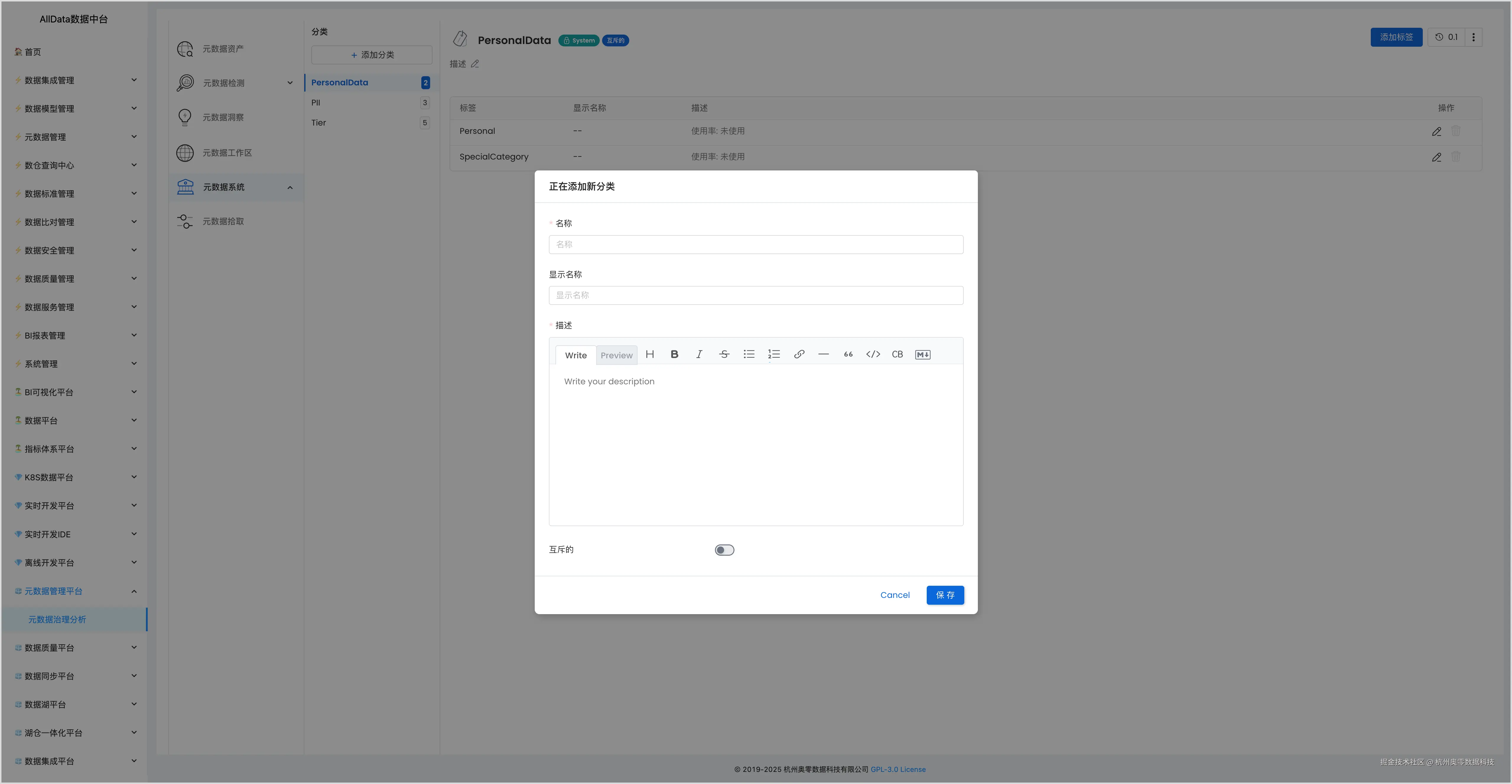Toggle the 互斥的 switch on
Image resolution: width=1512 pixels, height=784 pixels.
click(724, 550)
